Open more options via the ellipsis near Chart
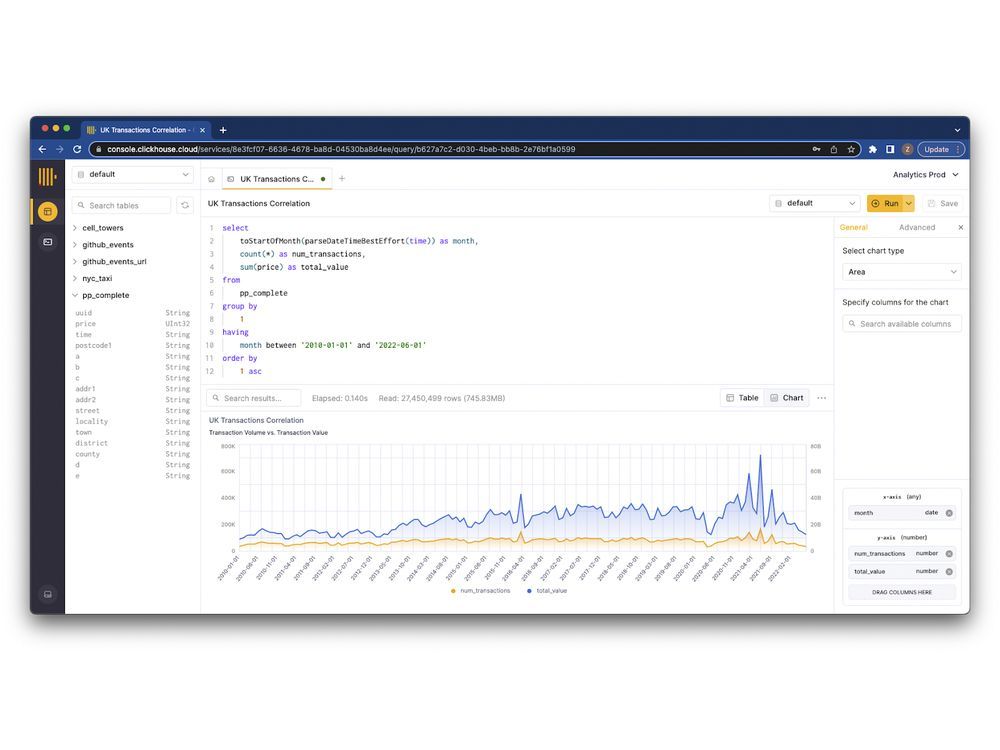1000x750 pixels. point(821,397)
